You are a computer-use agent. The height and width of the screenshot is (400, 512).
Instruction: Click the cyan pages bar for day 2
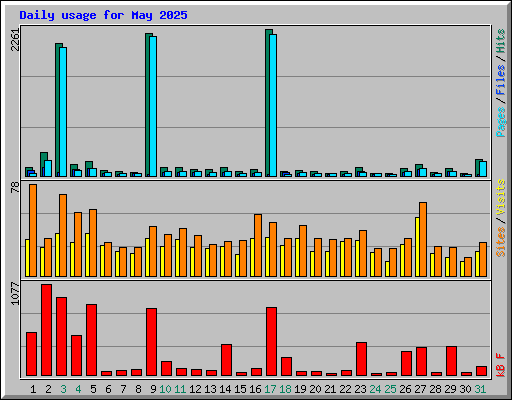pos(48,169)
